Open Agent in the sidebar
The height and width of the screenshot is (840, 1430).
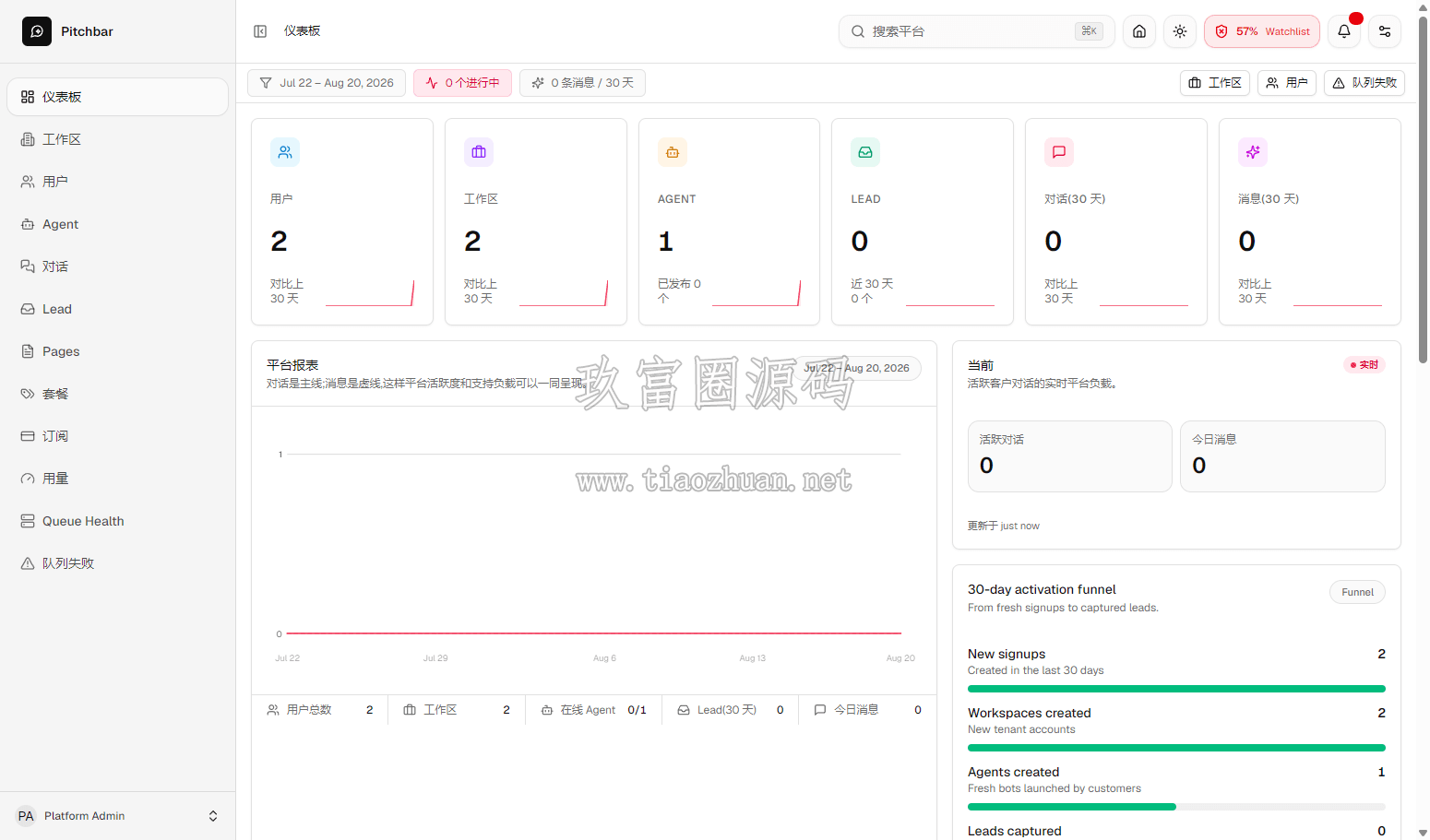click(117, 224)
